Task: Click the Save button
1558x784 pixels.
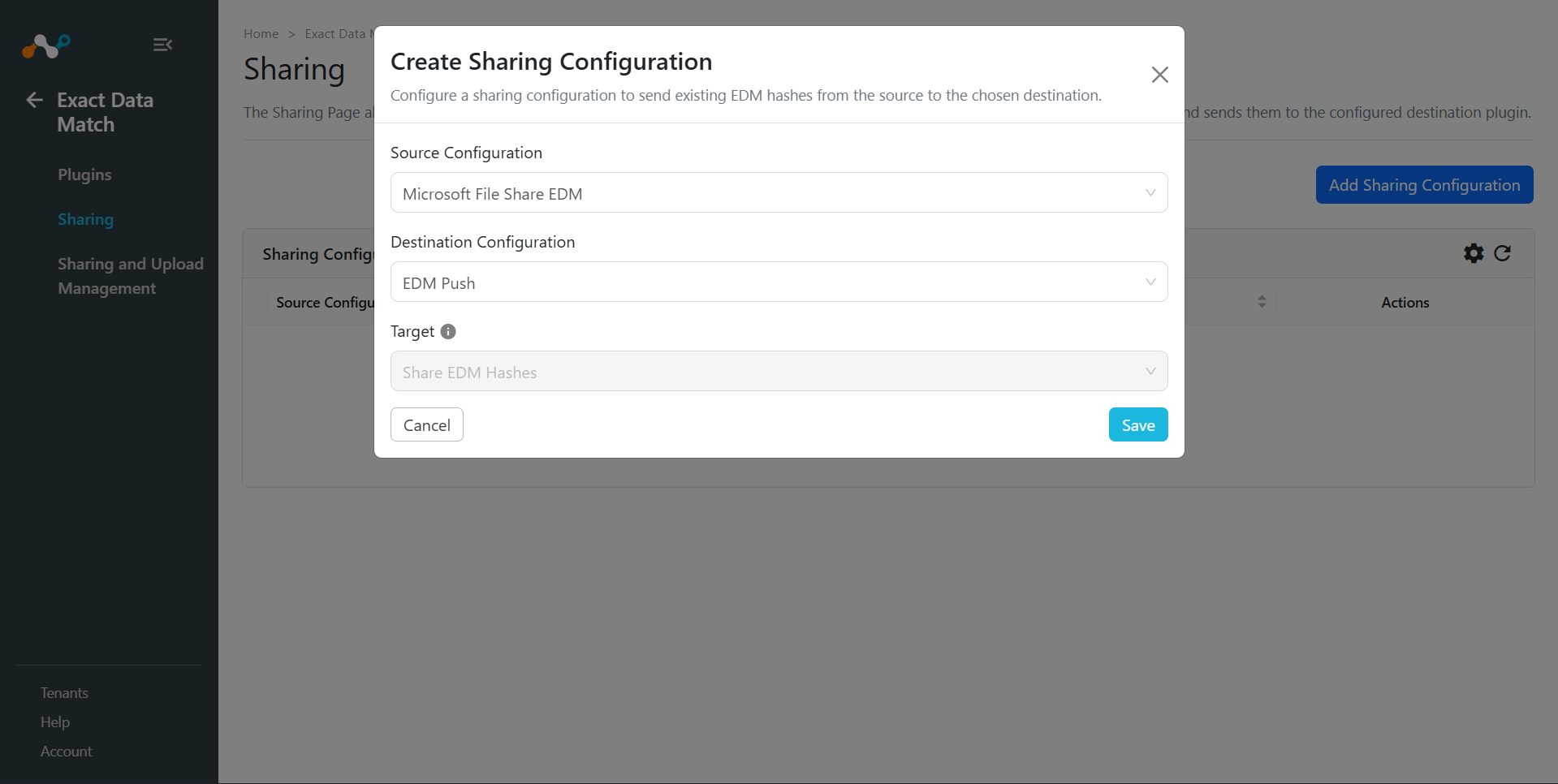Action: [1138, 424]
